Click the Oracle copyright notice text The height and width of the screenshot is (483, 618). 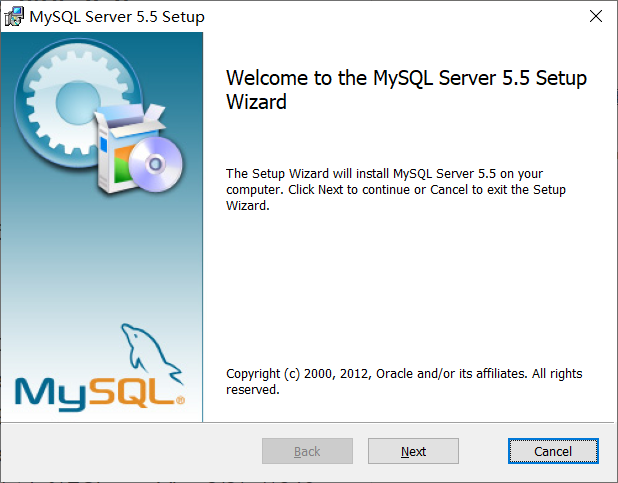[x=404, y=381]
